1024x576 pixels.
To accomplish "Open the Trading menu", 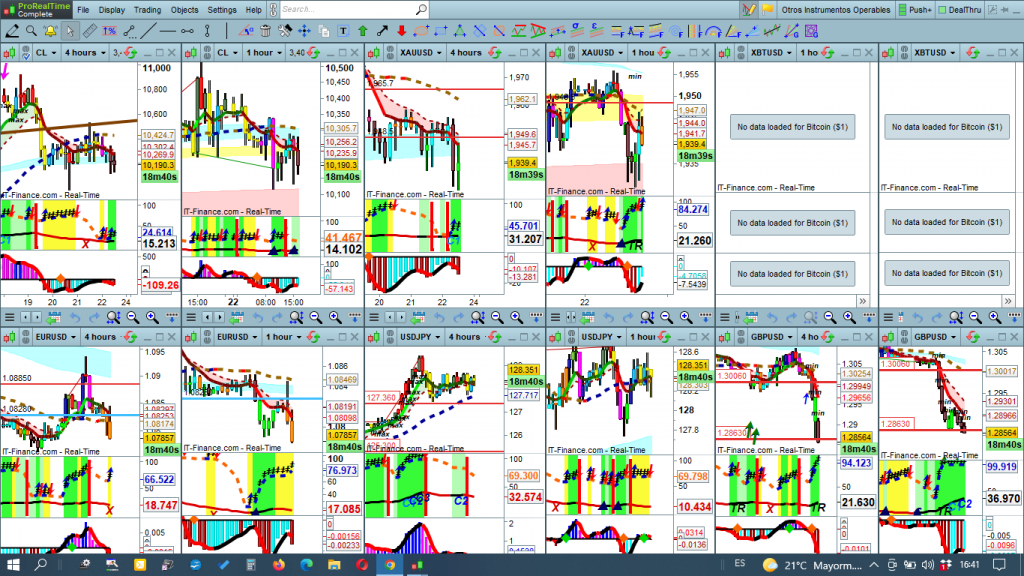I will coord(146,9).
